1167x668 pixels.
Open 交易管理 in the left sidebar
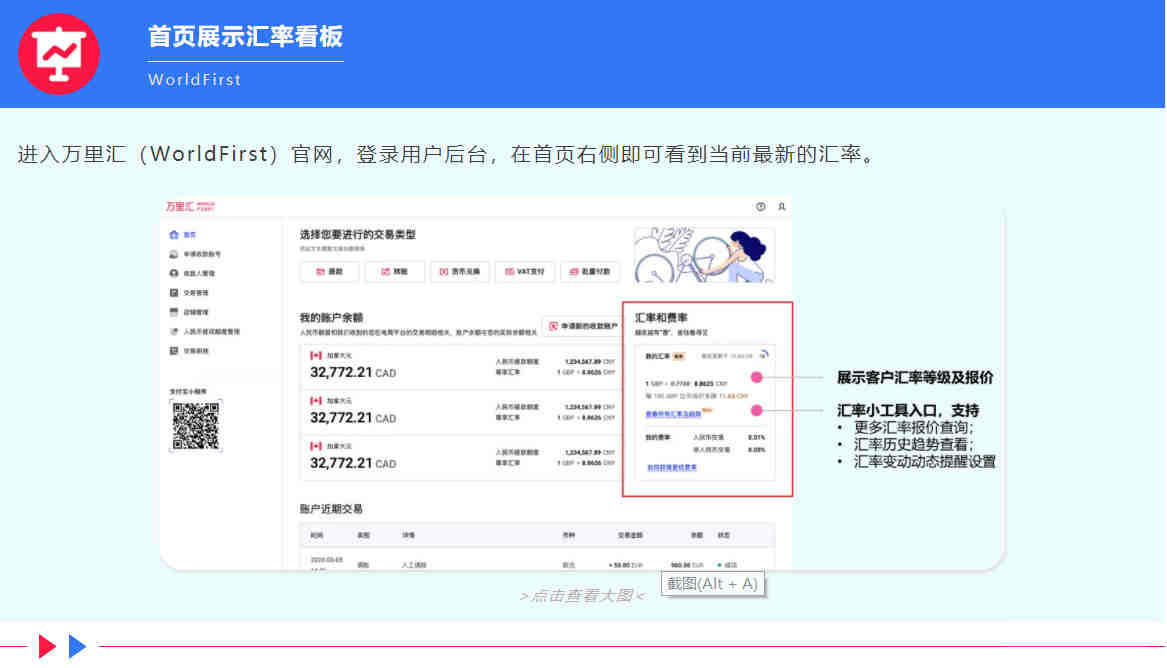click(189, 293)
